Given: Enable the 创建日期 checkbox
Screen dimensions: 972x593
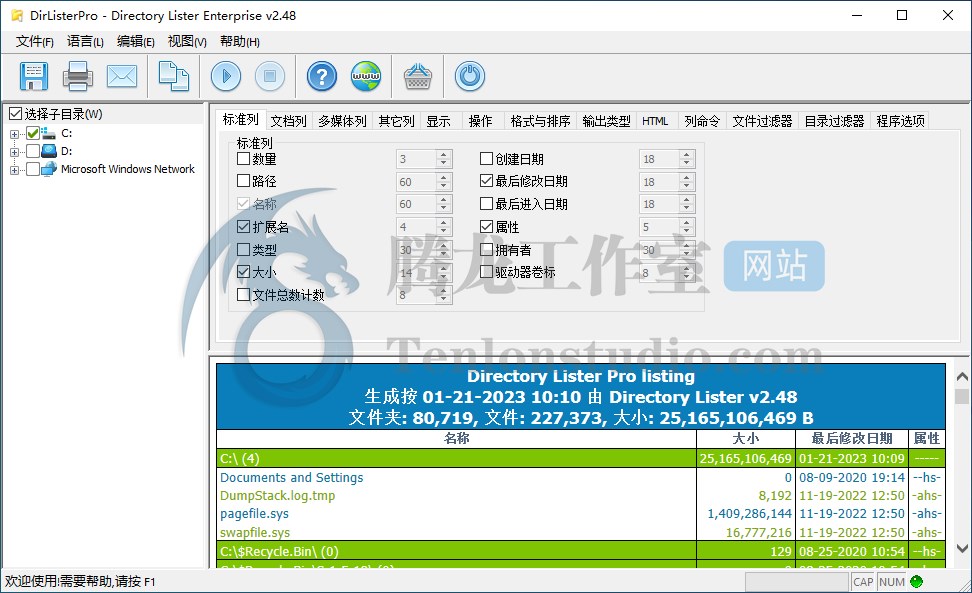Looking at the screenshot, I should click(486, 159).
